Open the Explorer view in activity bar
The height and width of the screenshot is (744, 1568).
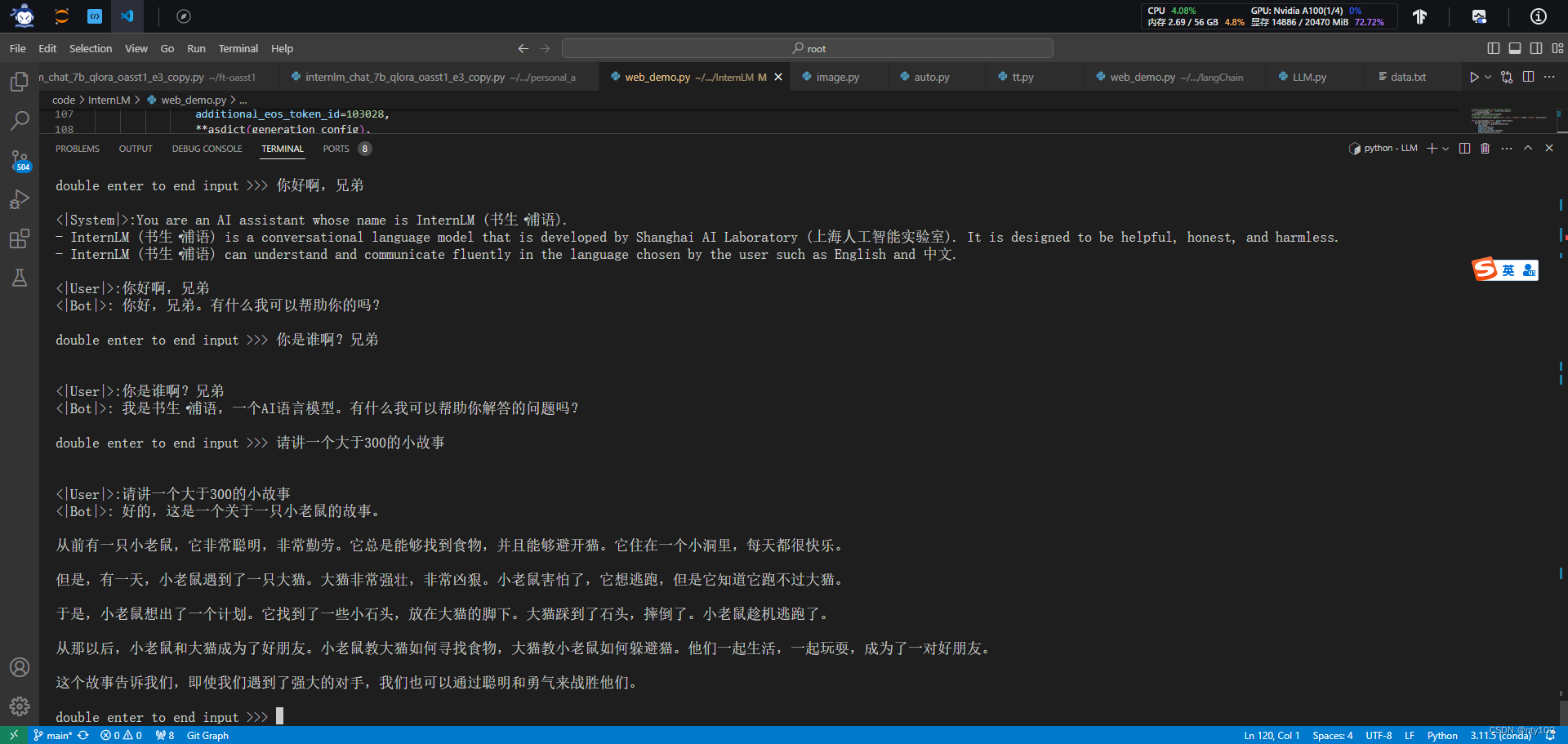[x=20, y=82]
